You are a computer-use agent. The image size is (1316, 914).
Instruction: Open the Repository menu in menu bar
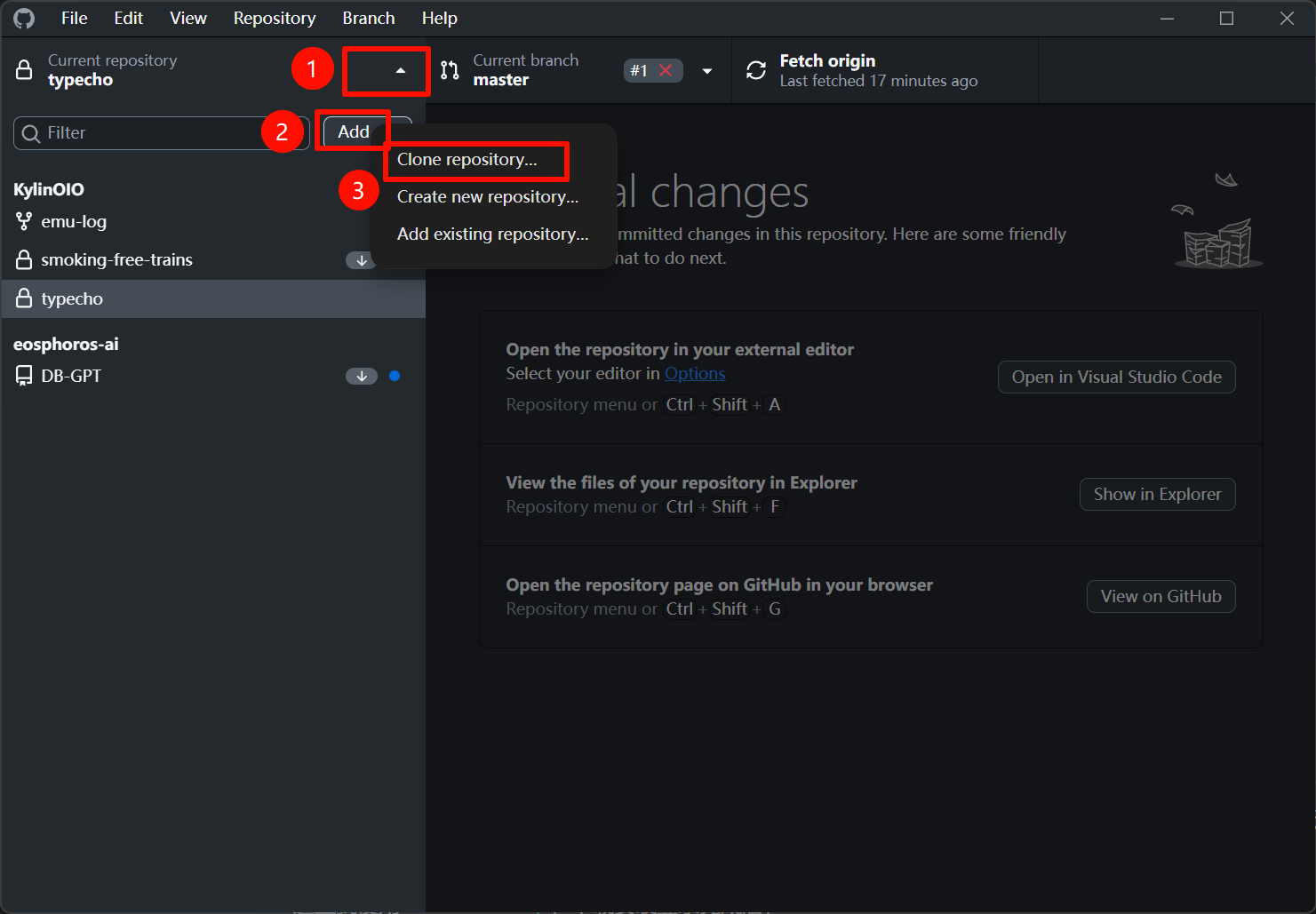274,19
